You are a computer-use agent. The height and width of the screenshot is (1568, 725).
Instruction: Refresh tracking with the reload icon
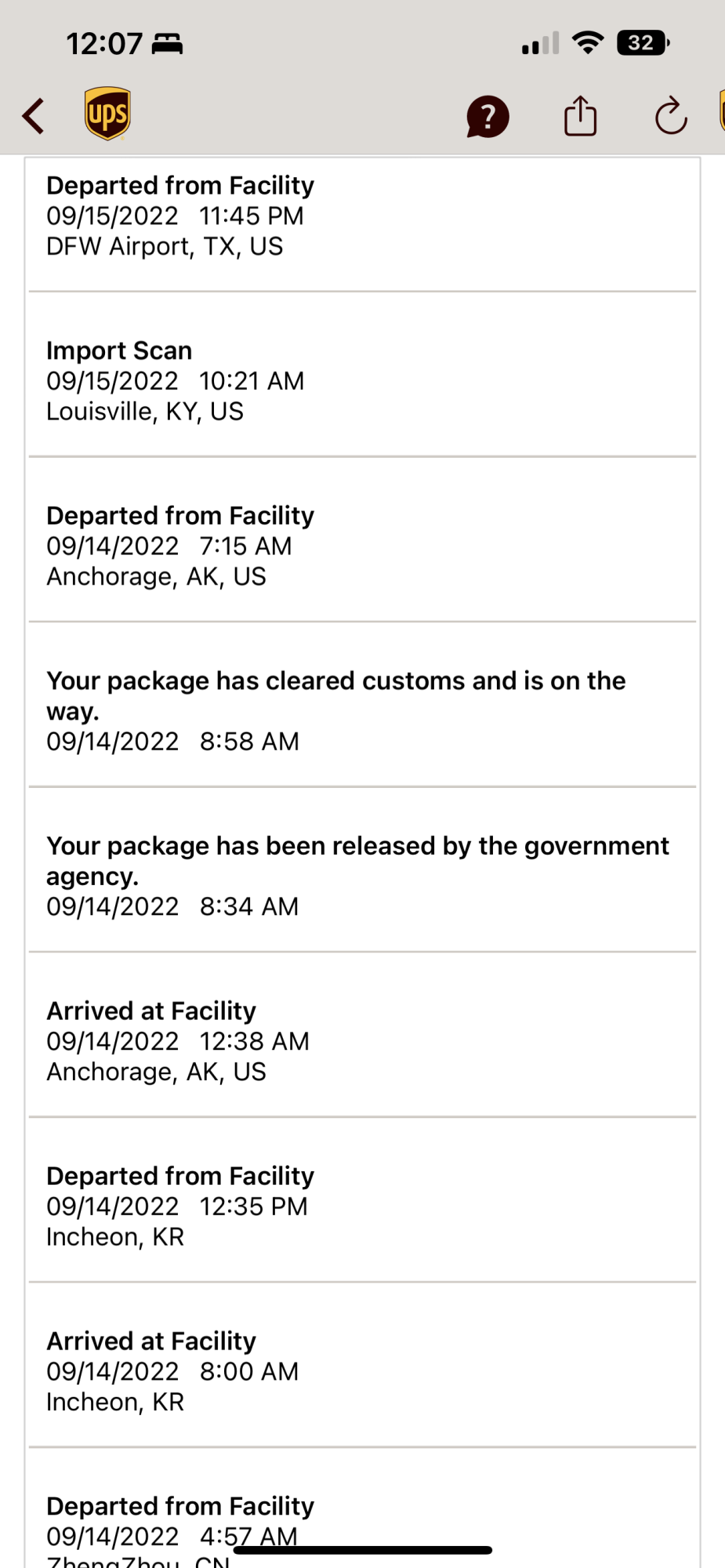[671, 117]
